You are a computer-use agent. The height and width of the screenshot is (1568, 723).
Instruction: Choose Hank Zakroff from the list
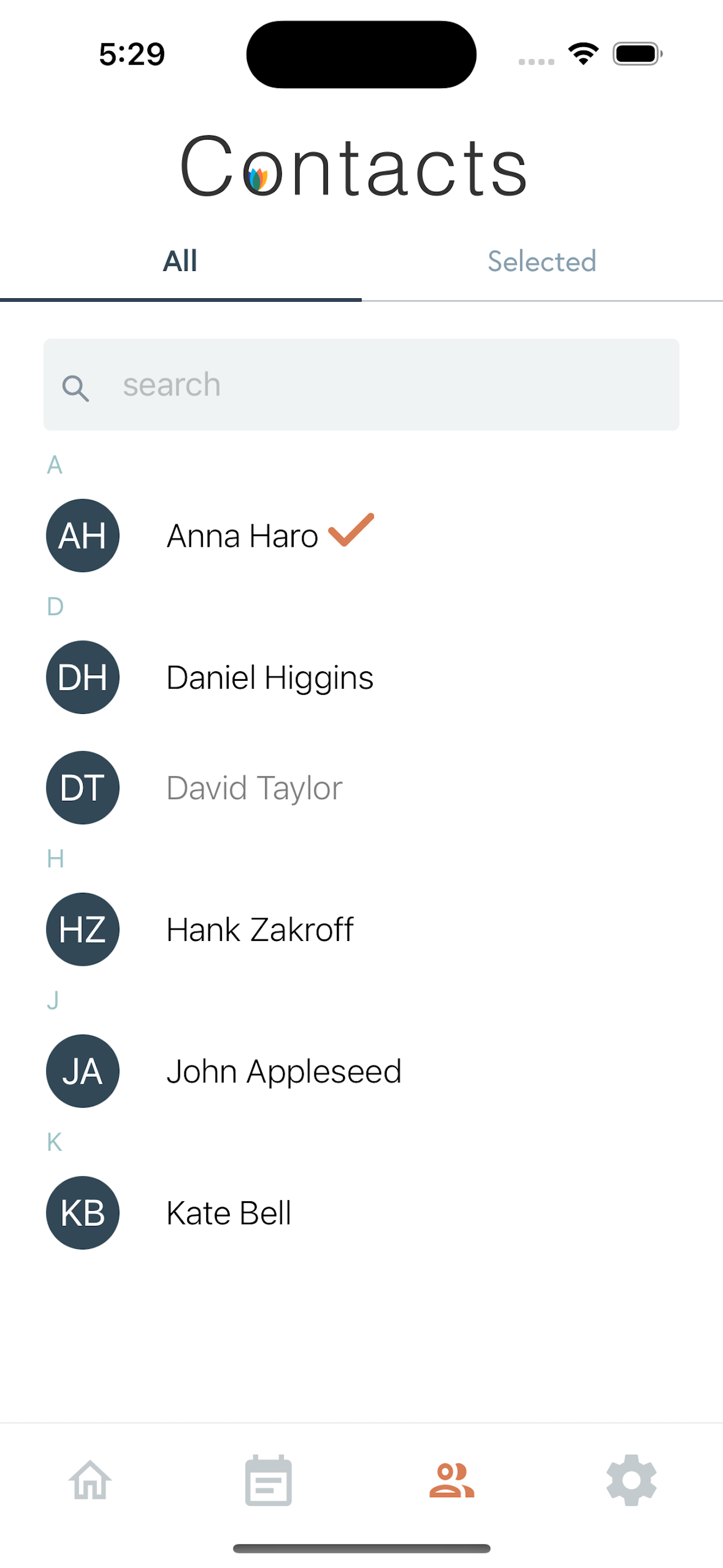260,929
